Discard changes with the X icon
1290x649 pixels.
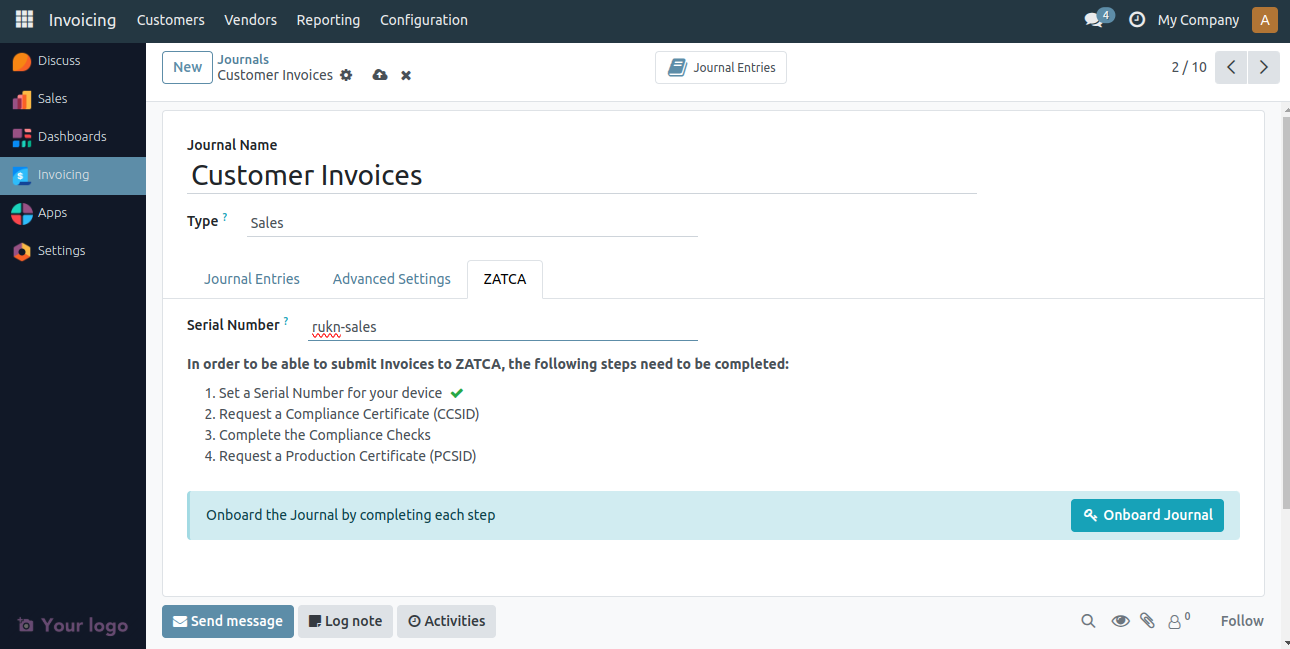pos(405,75)
